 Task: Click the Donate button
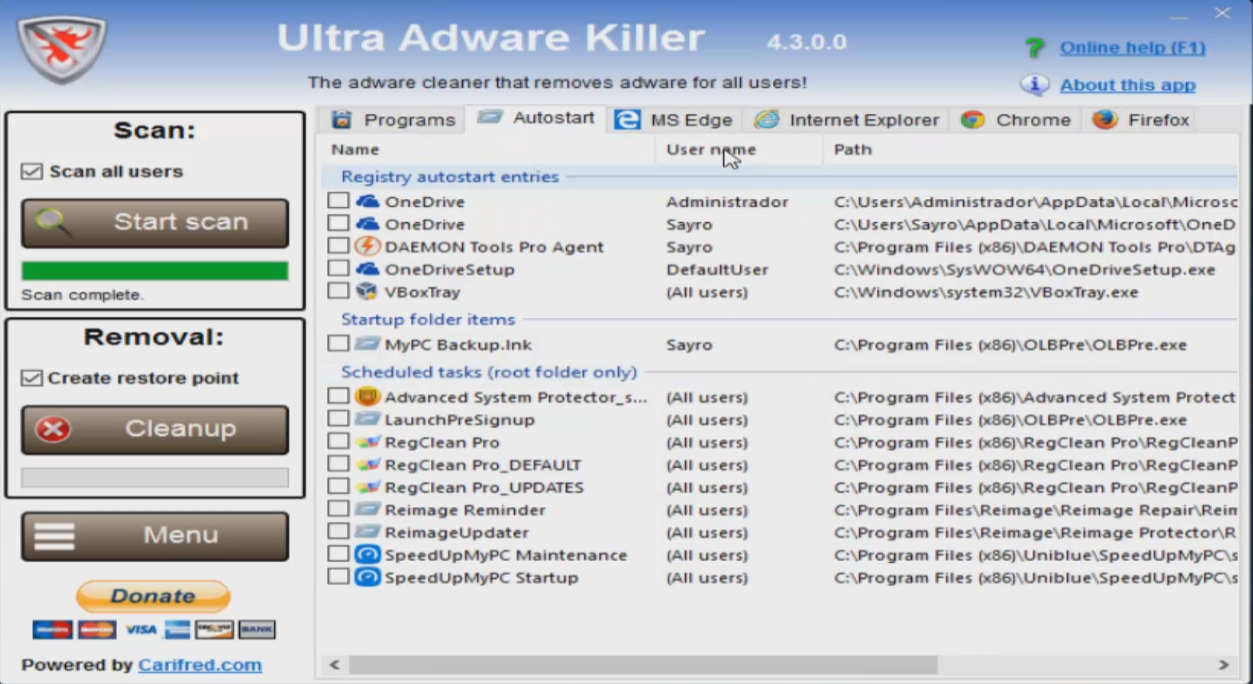click(153, 596)
